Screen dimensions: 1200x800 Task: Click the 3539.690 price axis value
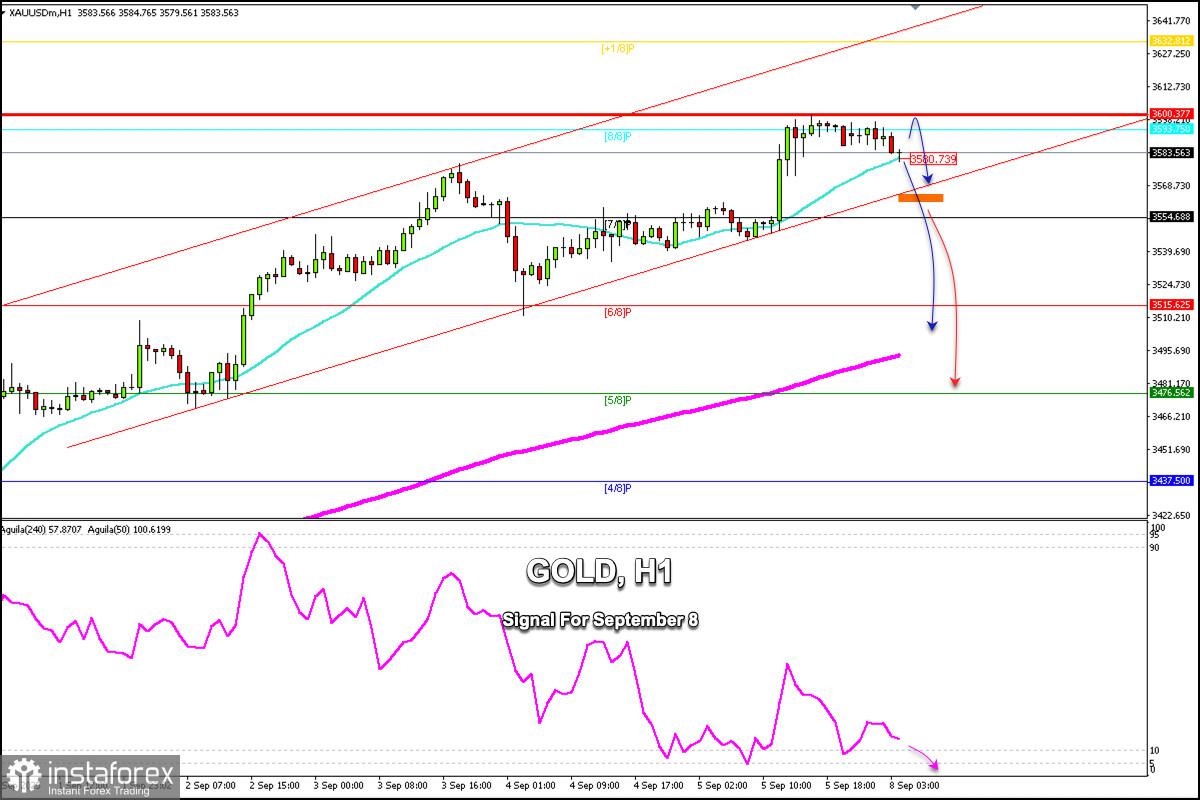(x=1172, y=251)
